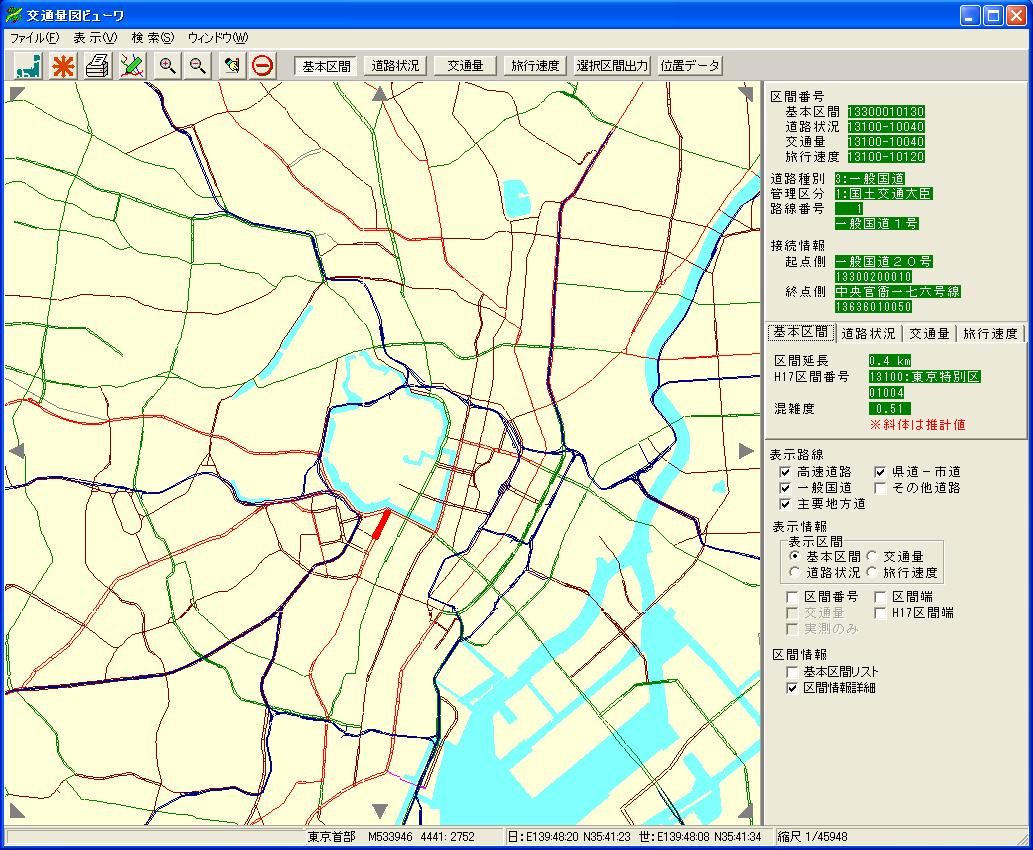Click the 位置データ toolbar button
The image size is (1033, 850).
(x=690, y=66)
